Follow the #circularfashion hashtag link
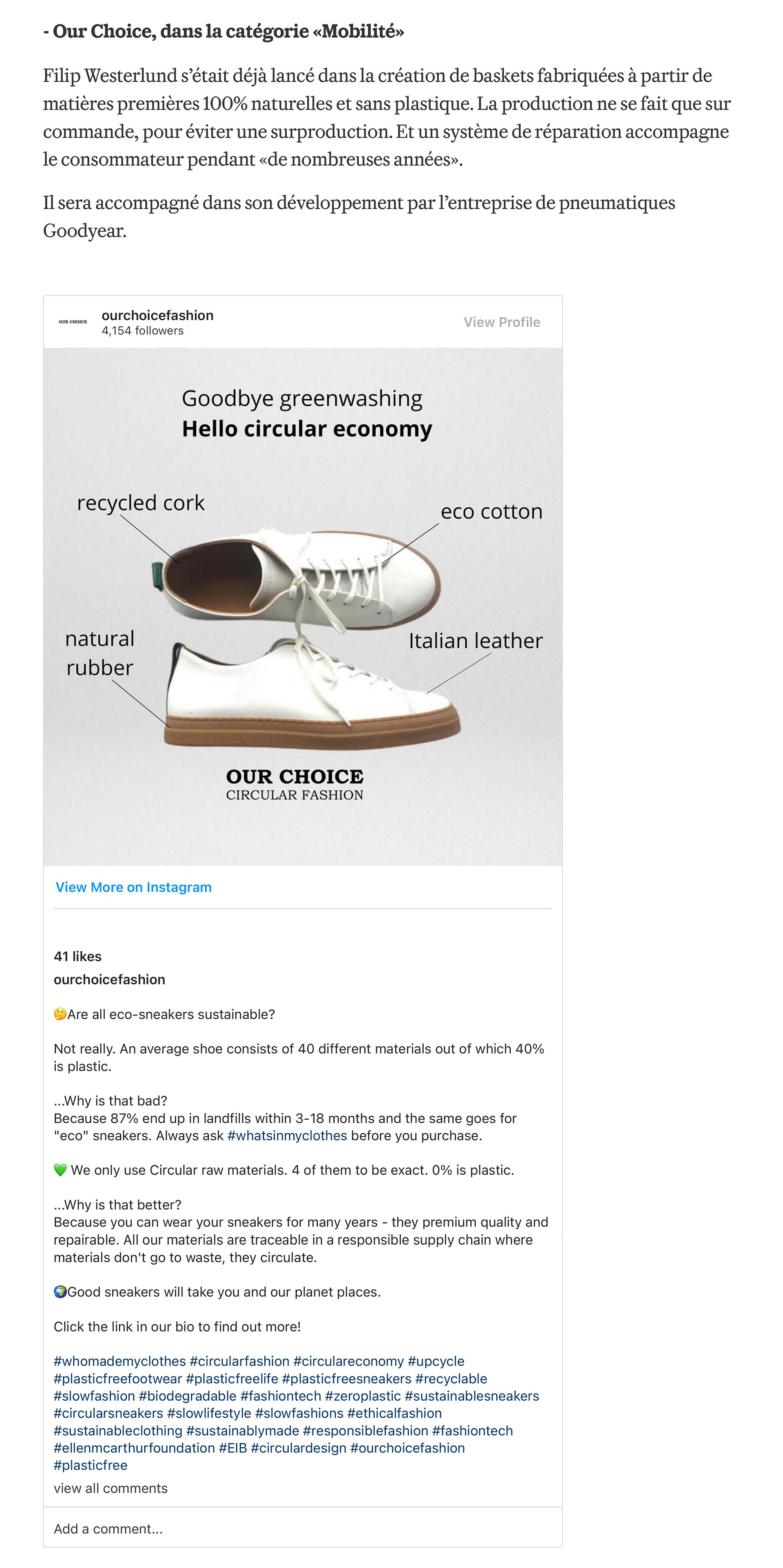 (239, 1361)
